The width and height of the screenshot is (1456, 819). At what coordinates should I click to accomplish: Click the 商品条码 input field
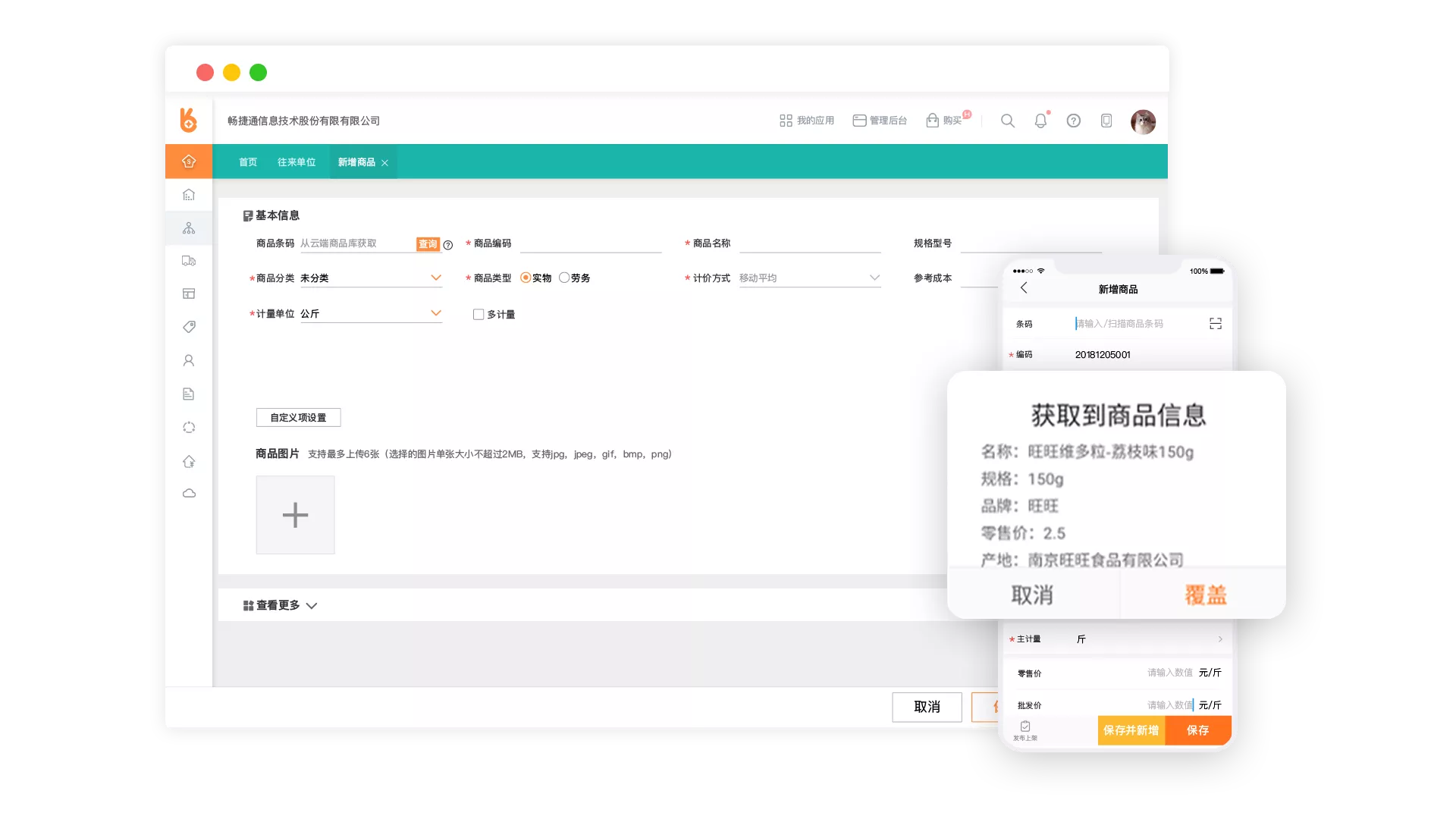click(357, 243)
